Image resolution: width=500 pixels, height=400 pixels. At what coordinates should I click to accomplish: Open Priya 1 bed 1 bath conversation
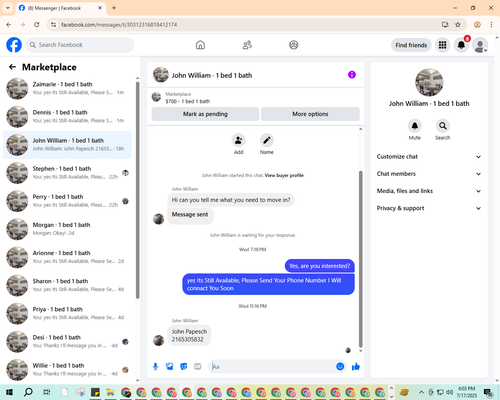(x=67, y=314)
